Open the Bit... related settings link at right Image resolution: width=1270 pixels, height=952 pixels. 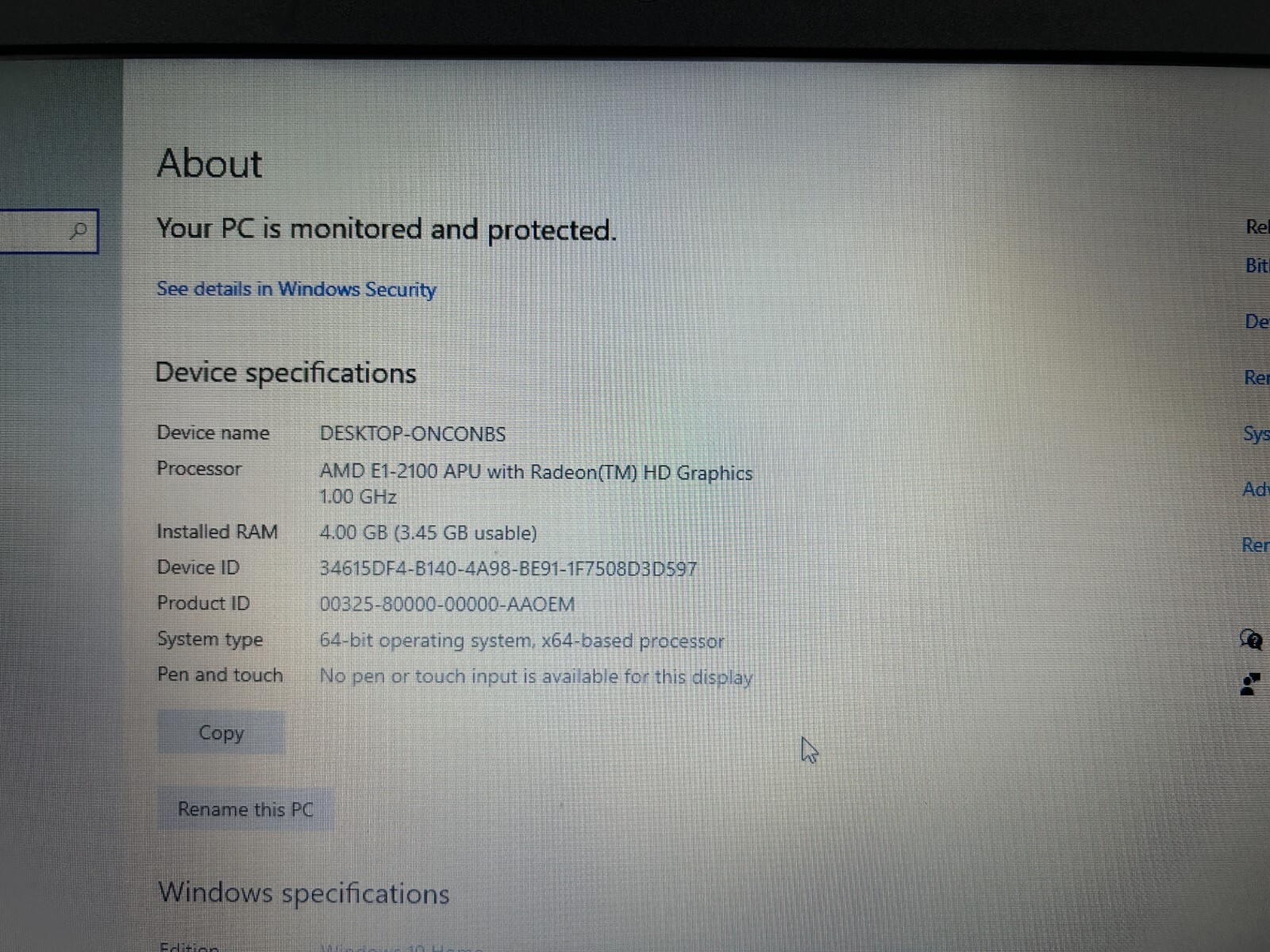point(1257,266)
